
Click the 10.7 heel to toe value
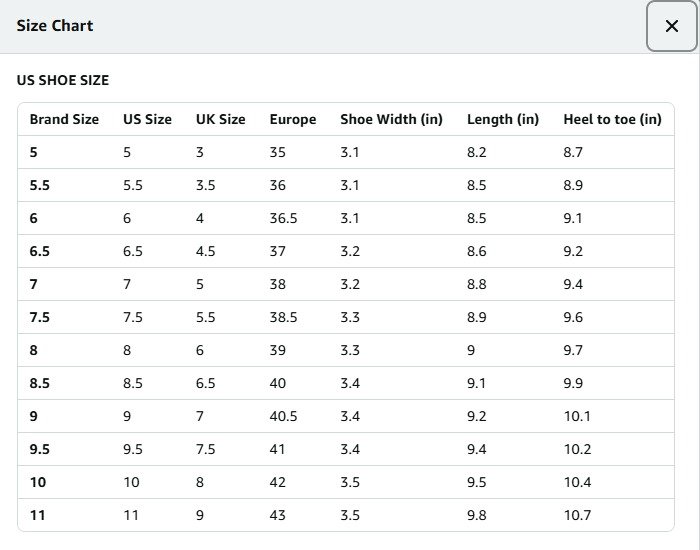pos(577,515)
